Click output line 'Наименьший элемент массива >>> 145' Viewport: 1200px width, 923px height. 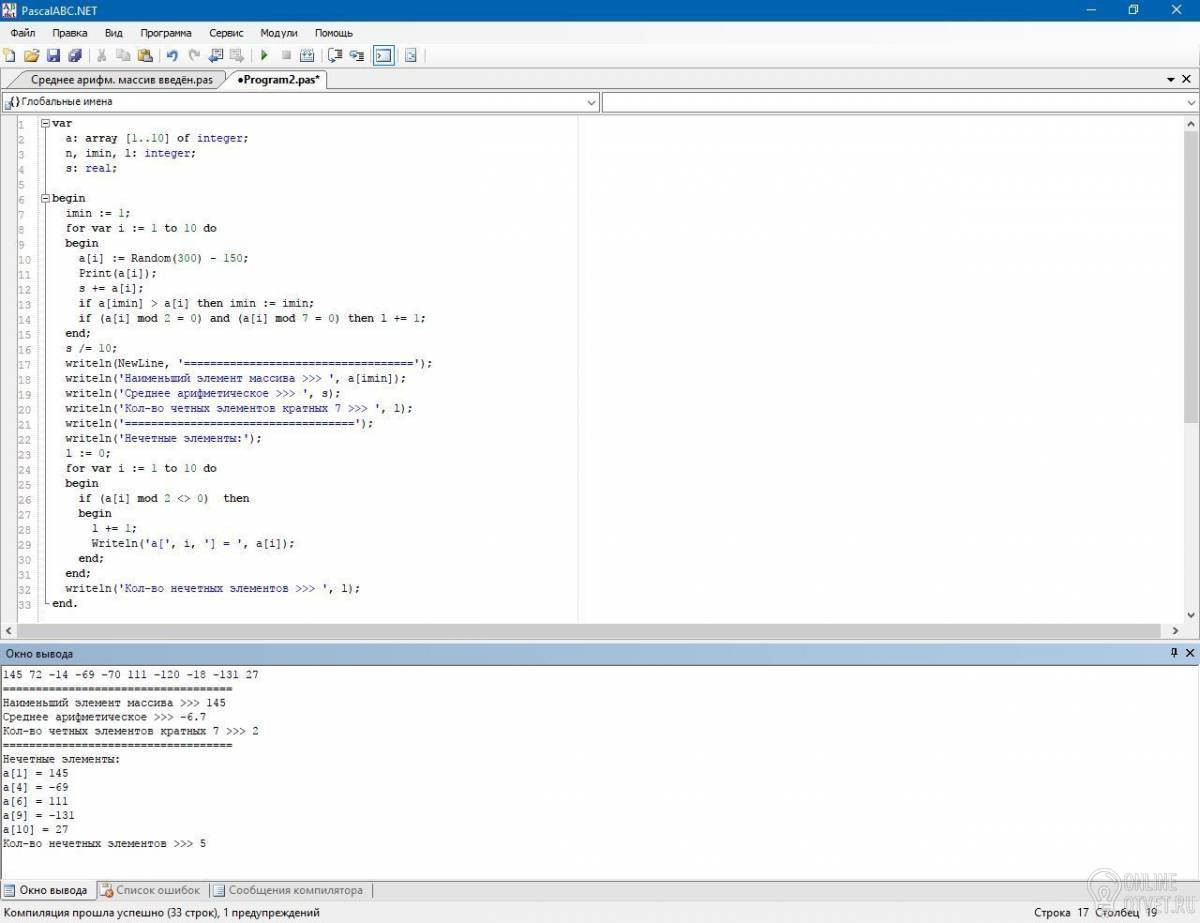click(x=114, y=703)
